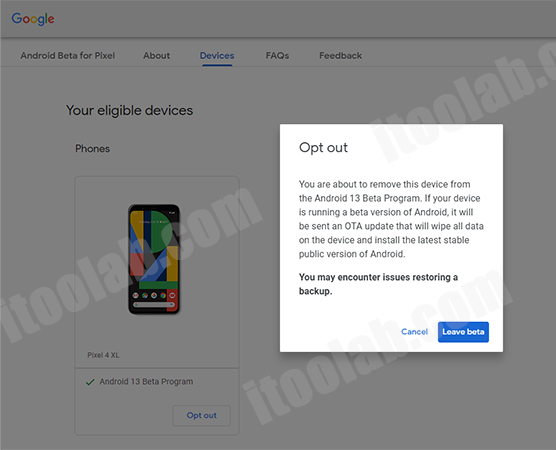Viewport: 556px width, 450px height.
Task: Open the Android Beta for Pixel tab
Action: click(x=68, y=56)
